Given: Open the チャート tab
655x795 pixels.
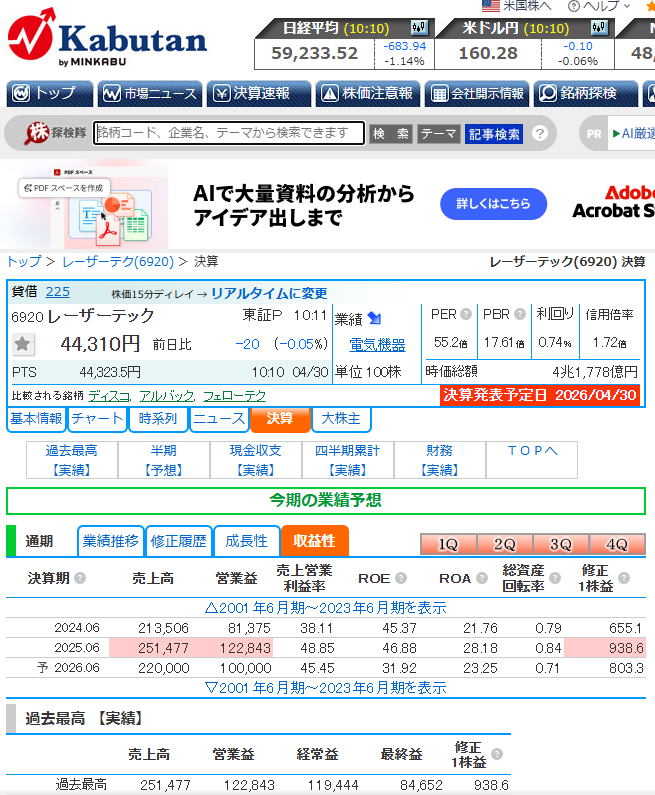Looking at the screenshot, I should tap(98, 419).
